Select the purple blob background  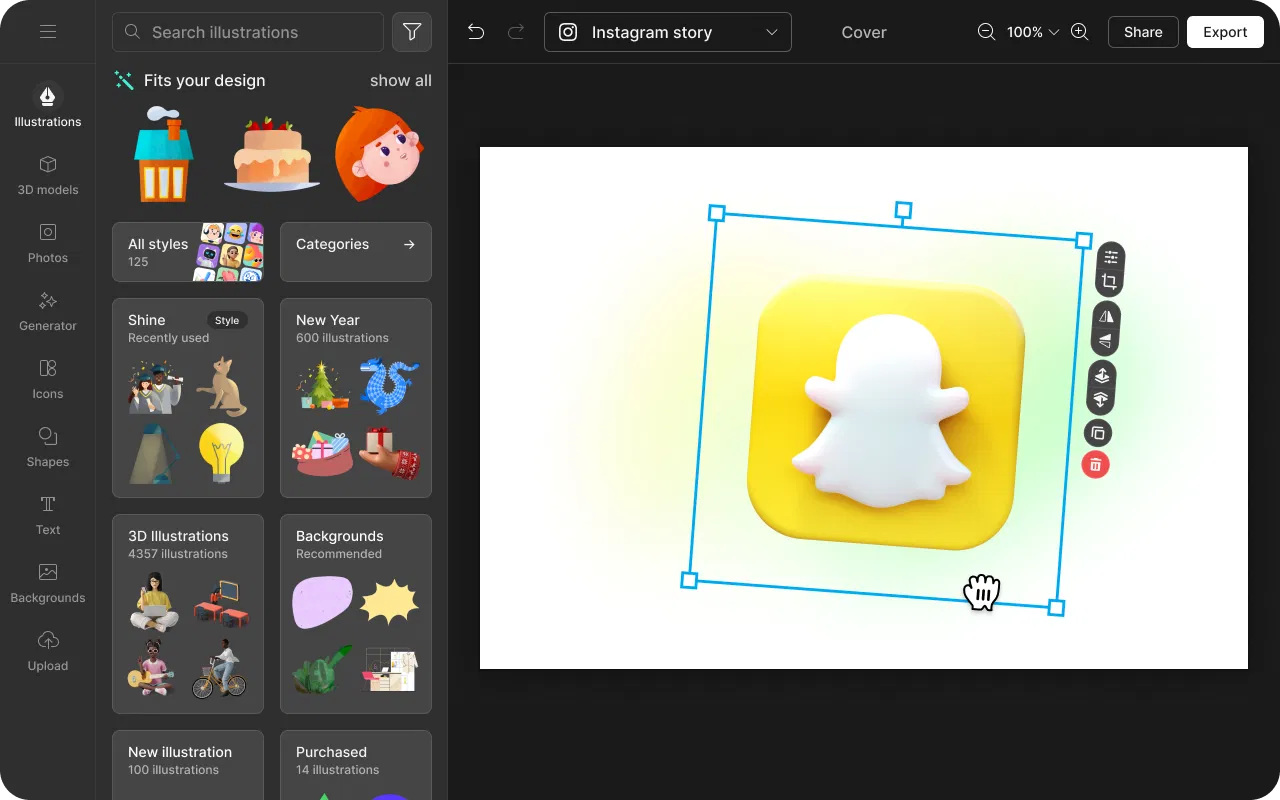323,602
